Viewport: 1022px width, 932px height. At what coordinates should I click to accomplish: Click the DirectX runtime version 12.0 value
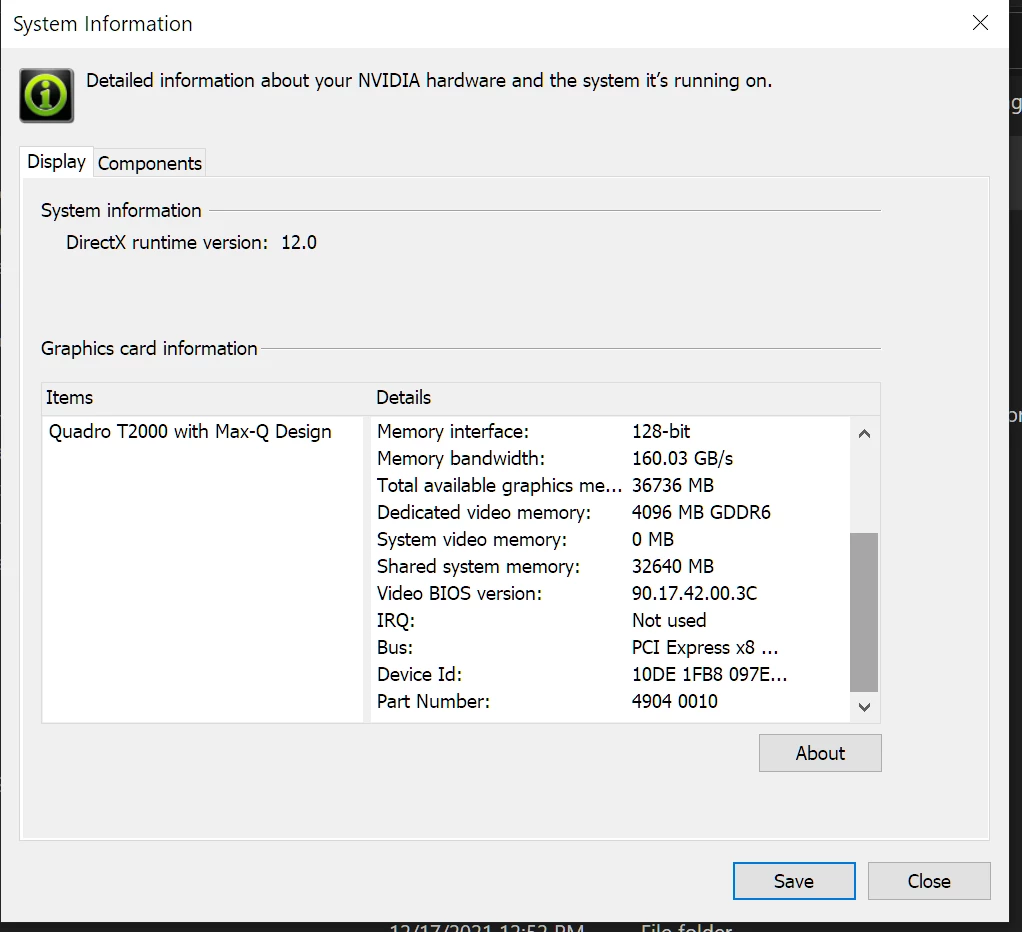pos(299,242)
